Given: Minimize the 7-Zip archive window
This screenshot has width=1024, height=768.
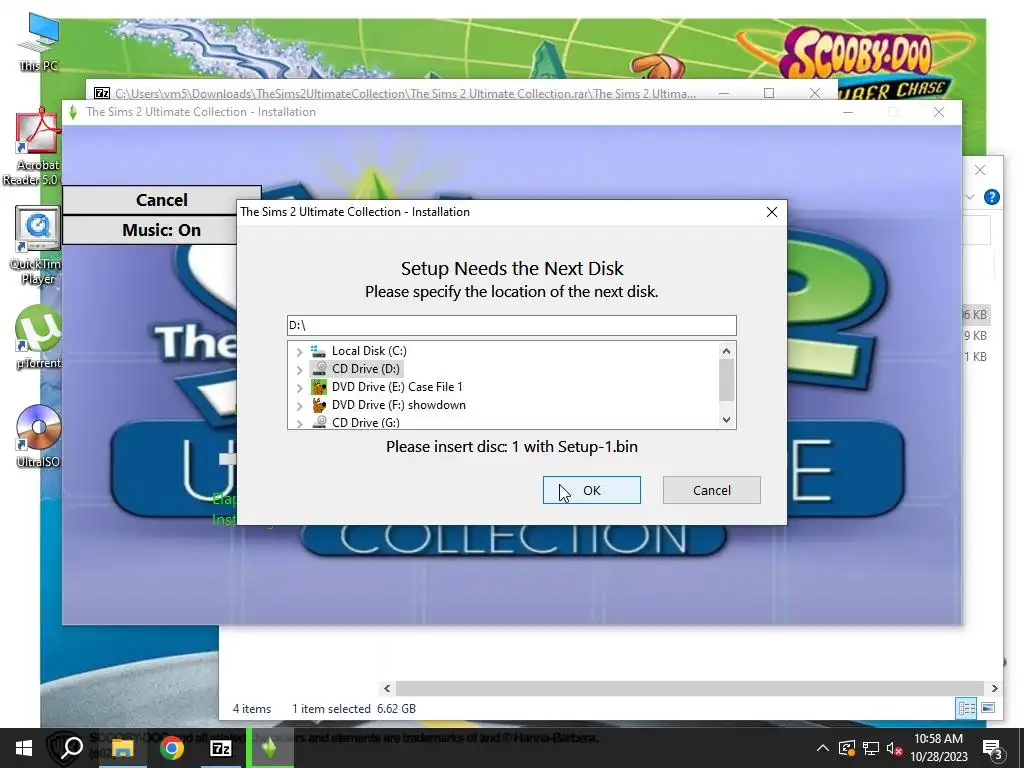Looking at the screenshot, I should (724, 93).
